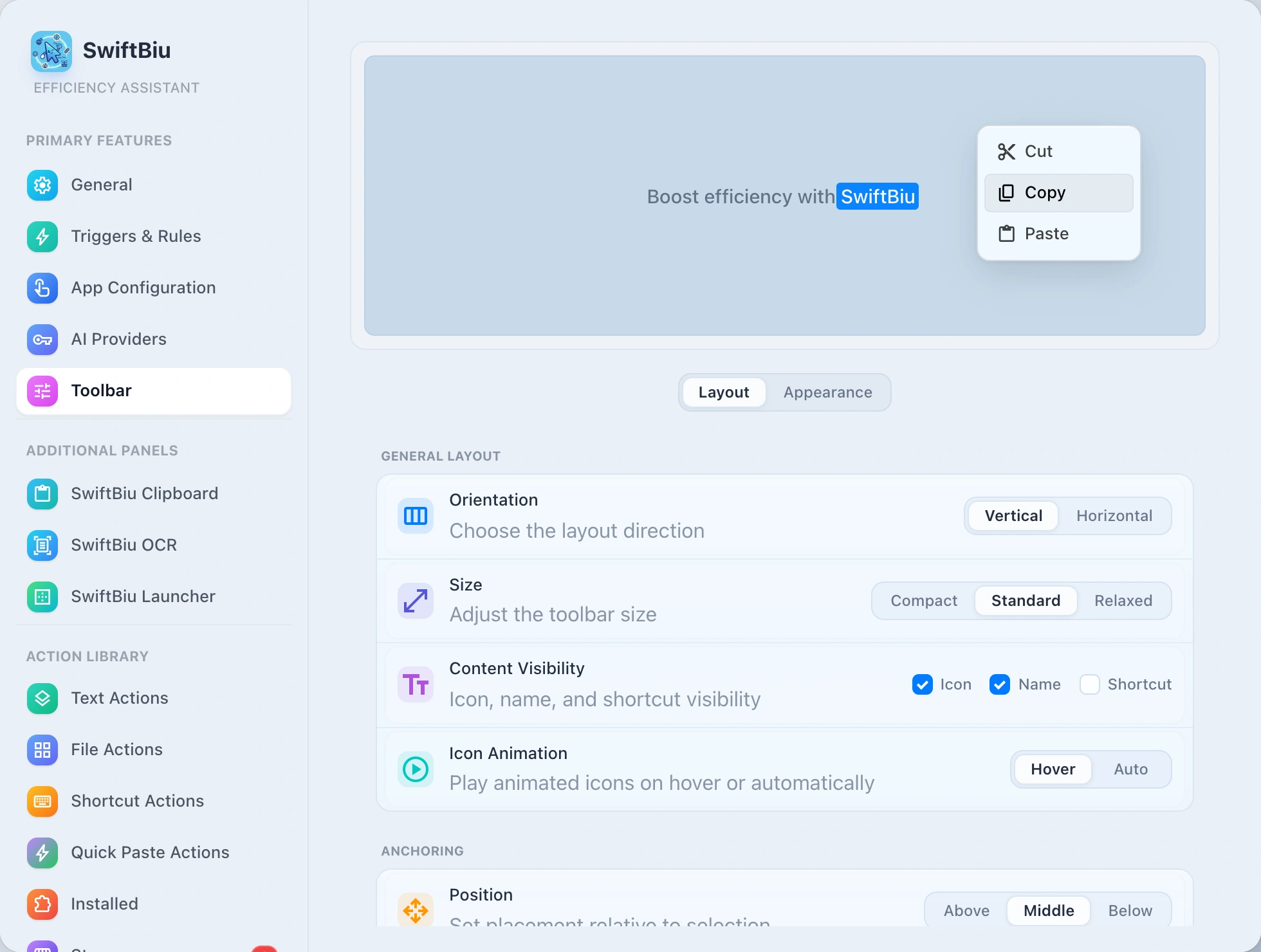1261x952 pixels.
Task: Go to Quick Paste Actions label
Action: click(x=151, y=853)
